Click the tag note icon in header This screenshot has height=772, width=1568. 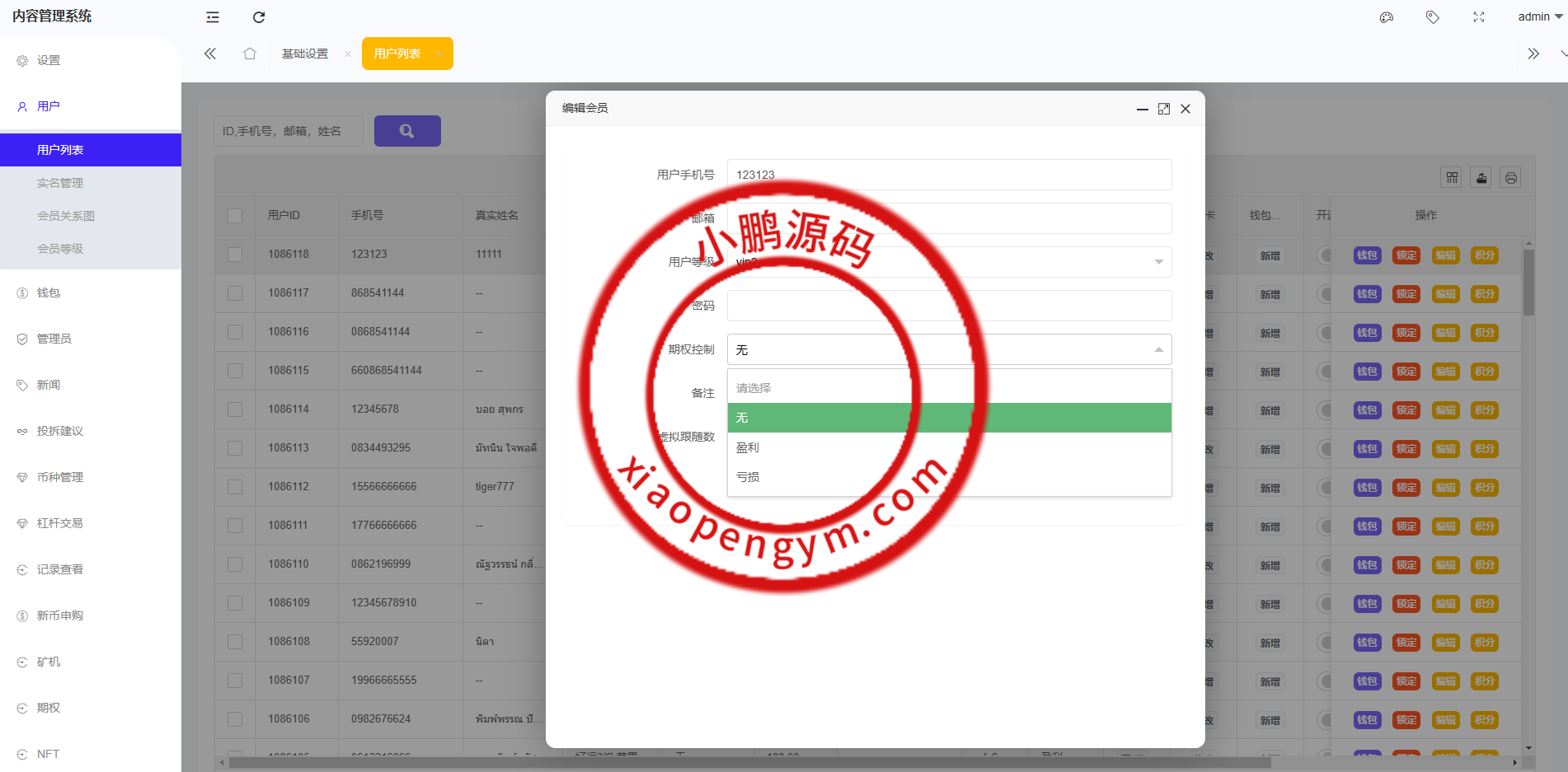click(x=1433, y=17)
